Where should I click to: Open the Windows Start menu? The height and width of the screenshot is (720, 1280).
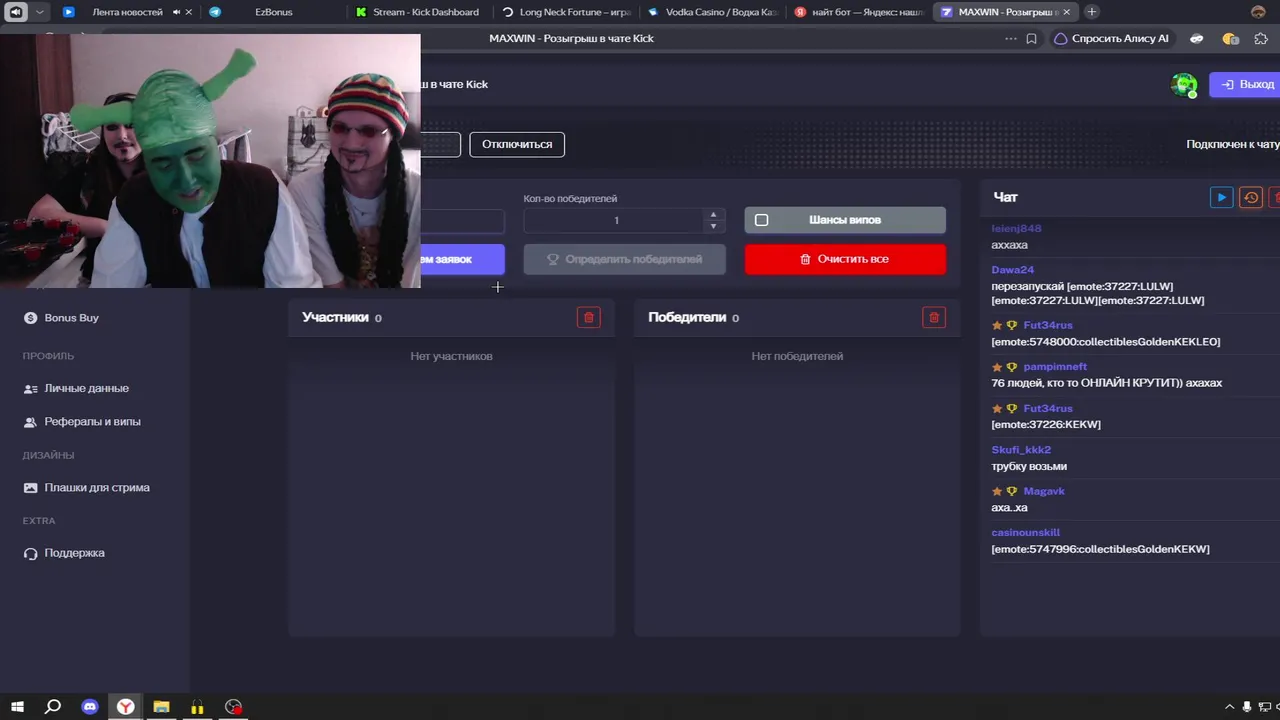[x=17, y=707]
